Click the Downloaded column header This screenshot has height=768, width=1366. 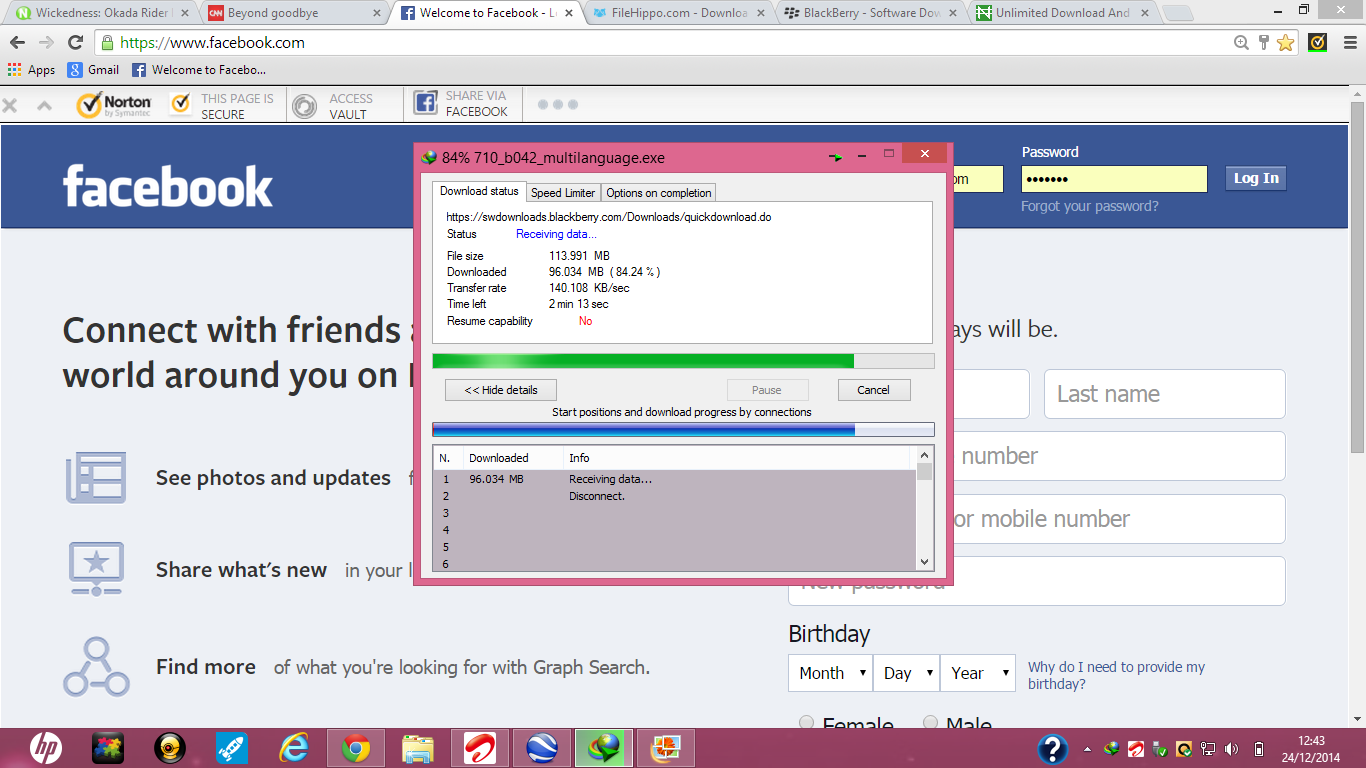[514, 458]
